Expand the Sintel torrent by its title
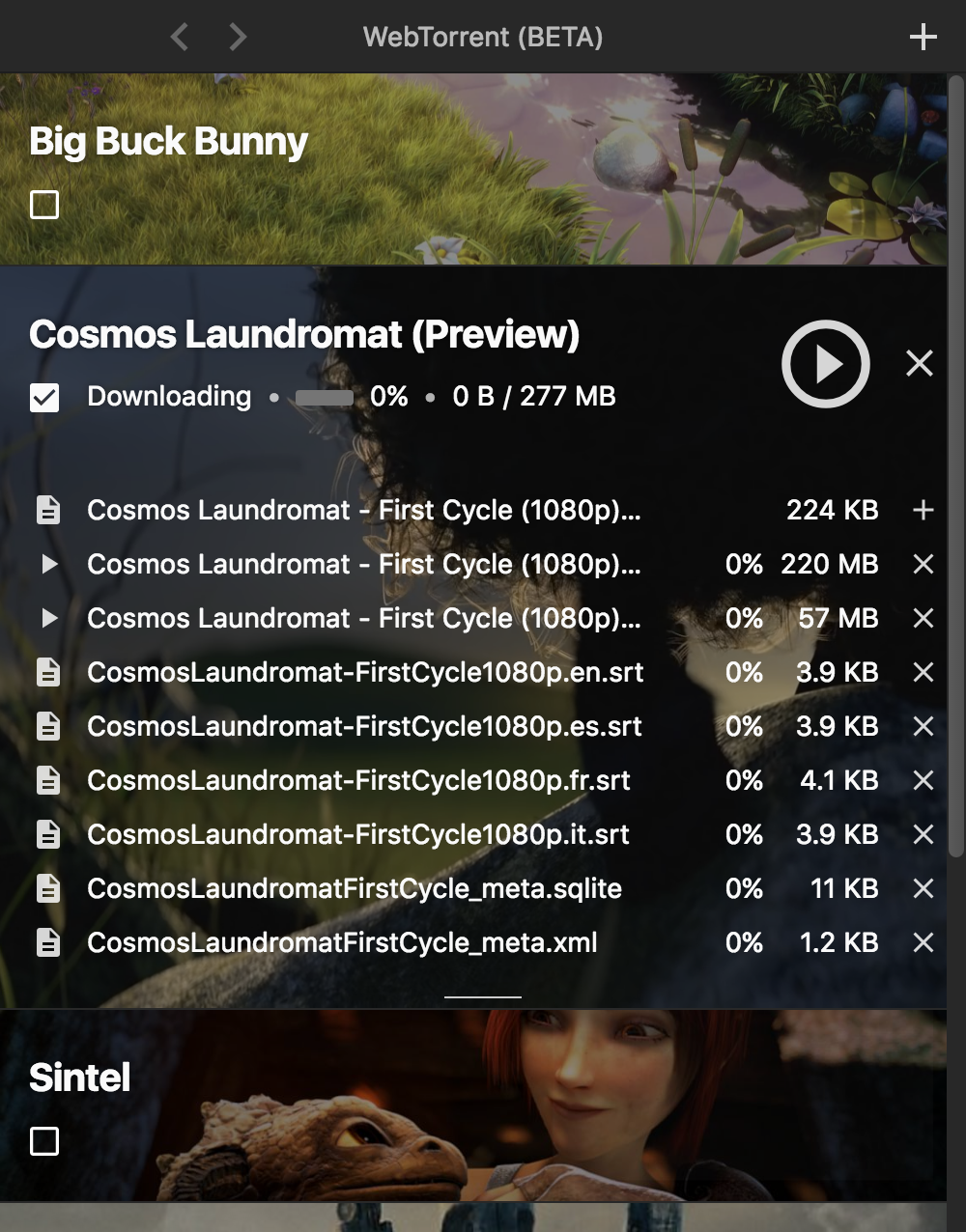The height and width of the screenshot is (1232, 966). coord(79,1078)
